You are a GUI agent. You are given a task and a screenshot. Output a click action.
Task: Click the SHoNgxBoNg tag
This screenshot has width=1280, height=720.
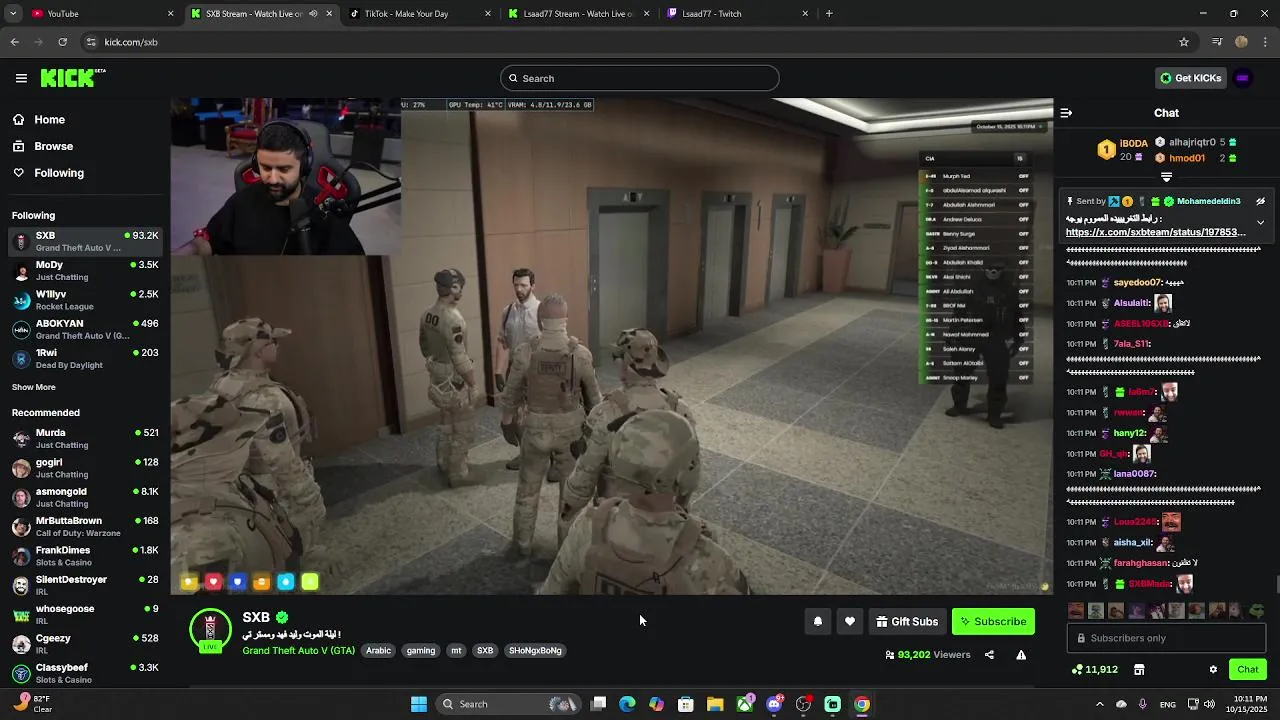tap(535, 651)
